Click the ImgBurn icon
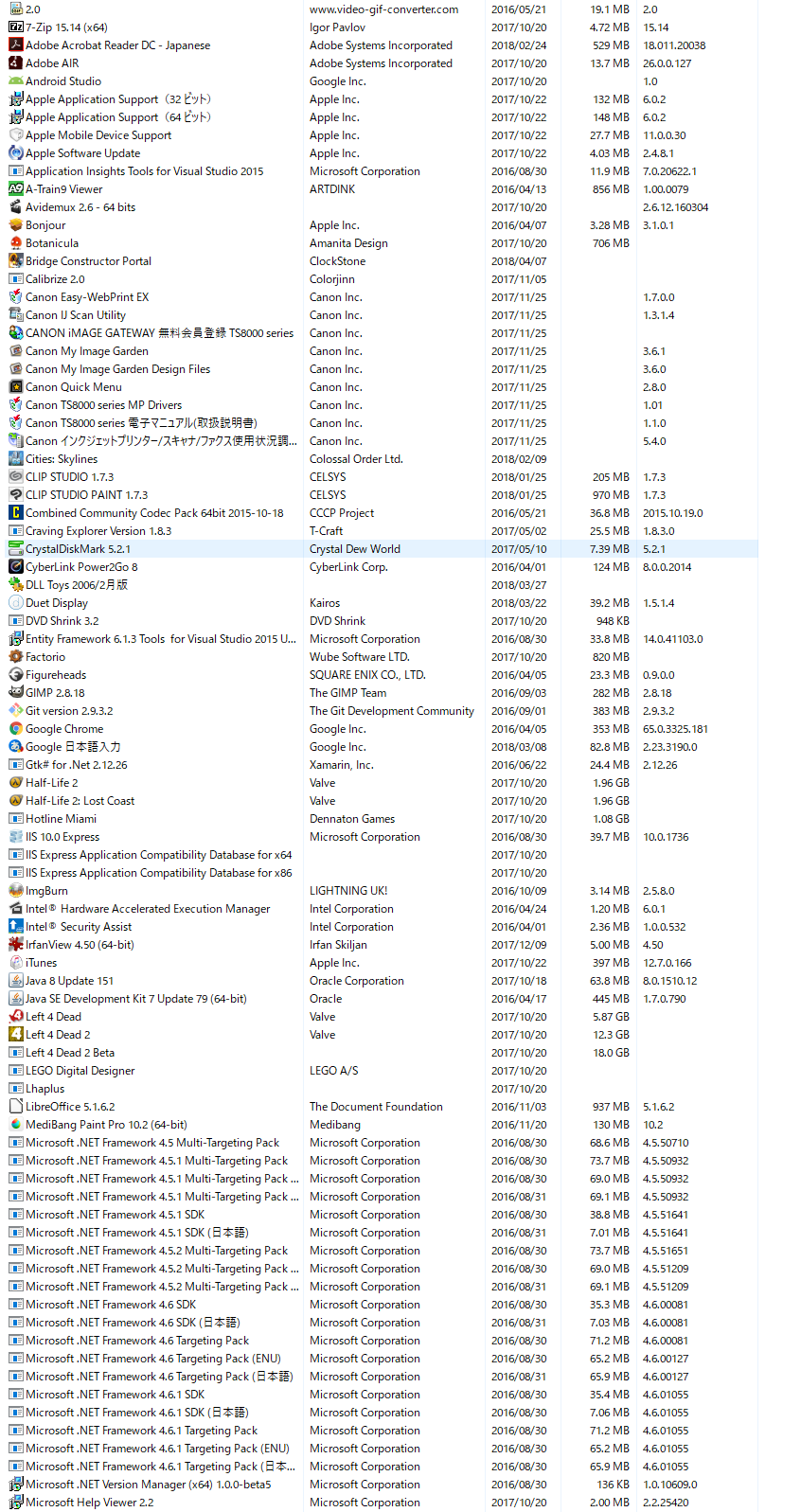Screen dimensions: 801x1512 point(15,890)
